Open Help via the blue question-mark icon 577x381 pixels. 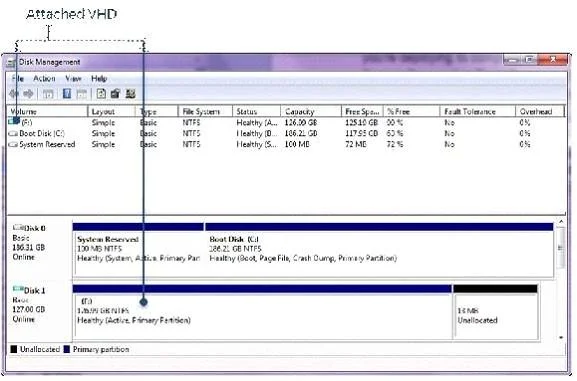pos(67,94)
